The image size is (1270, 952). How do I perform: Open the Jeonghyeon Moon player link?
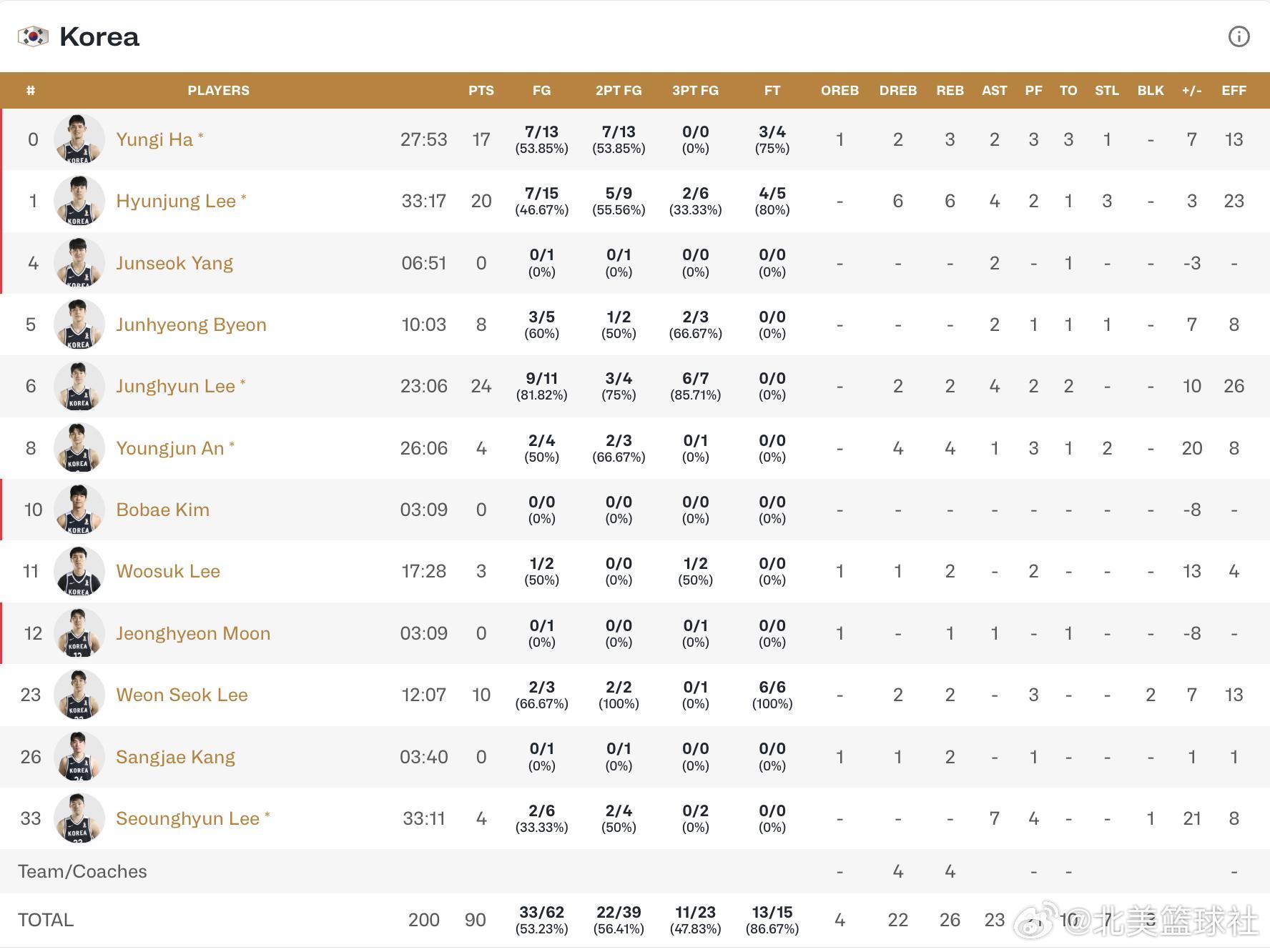pyautogui.click(x=193, y=633)
